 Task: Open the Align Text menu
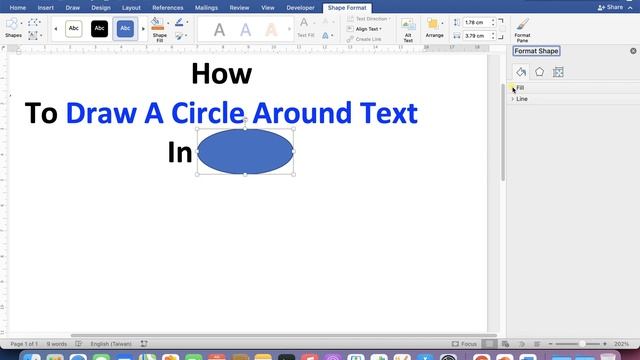(364, 29)
